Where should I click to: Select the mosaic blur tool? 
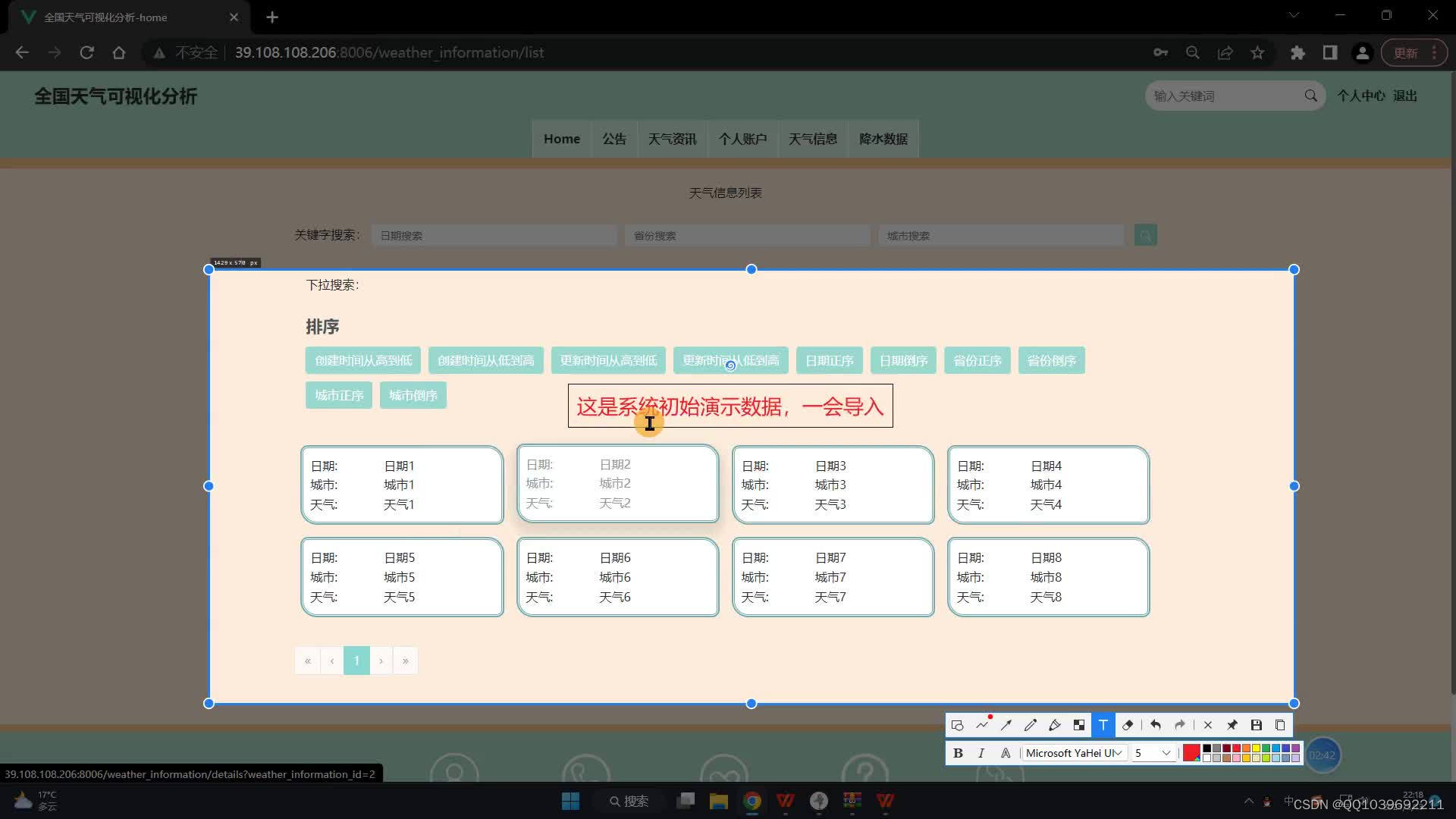coord(1079,726)
